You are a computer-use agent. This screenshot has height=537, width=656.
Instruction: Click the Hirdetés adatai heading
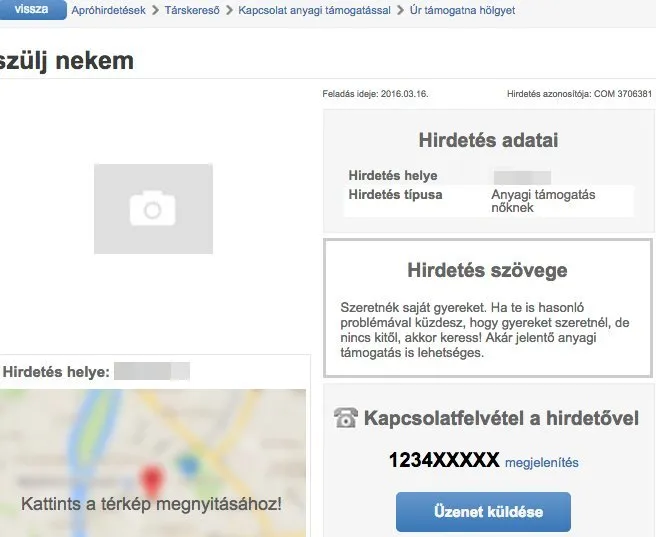point(488,140)
